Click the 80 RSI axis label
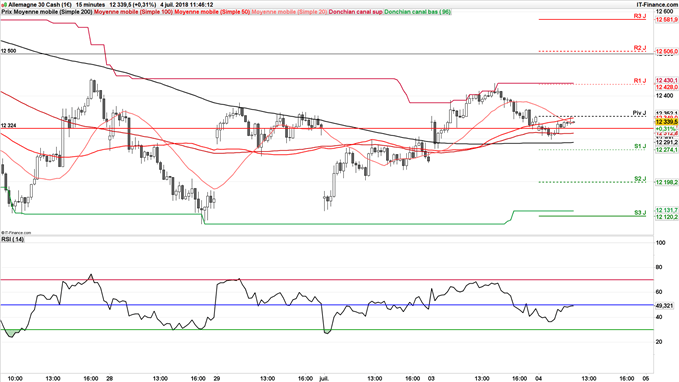 660,268
